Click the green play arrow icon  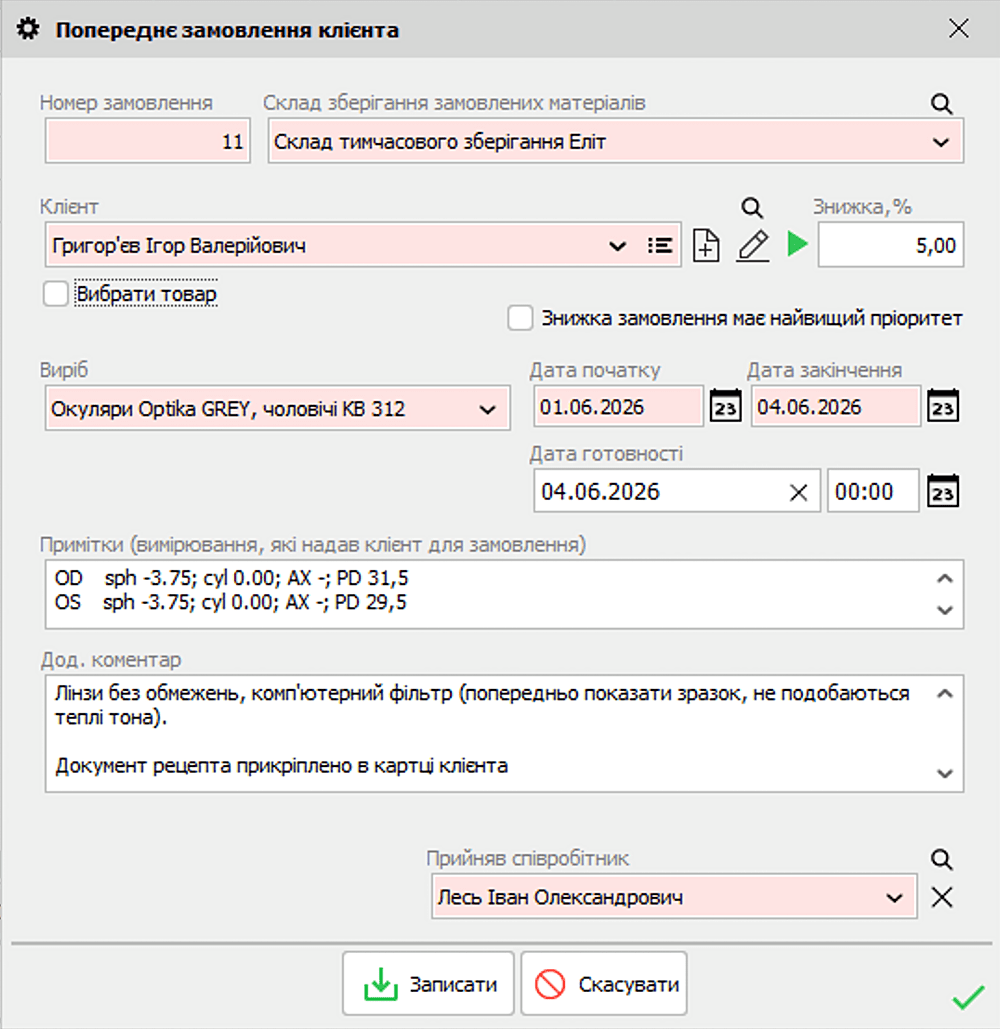point(797,244)
